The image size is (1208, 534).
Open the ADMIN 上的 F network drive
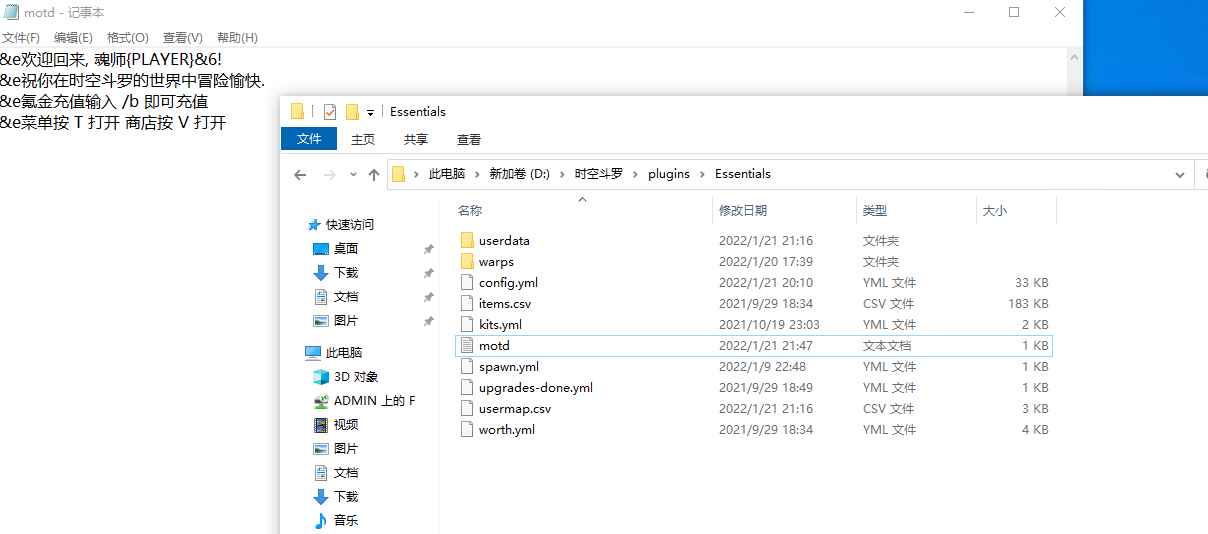coord(374,401)
